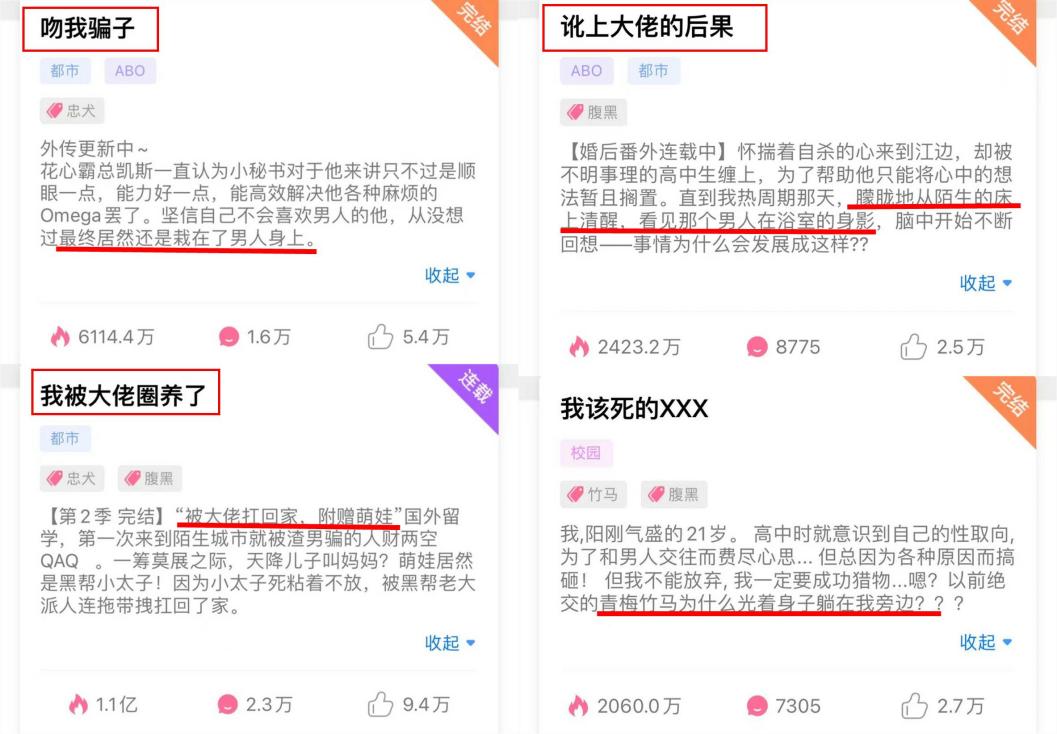1057x734 pixels.
Task: Click the comment bubble icon showing 1.6万
Action: 229,336
